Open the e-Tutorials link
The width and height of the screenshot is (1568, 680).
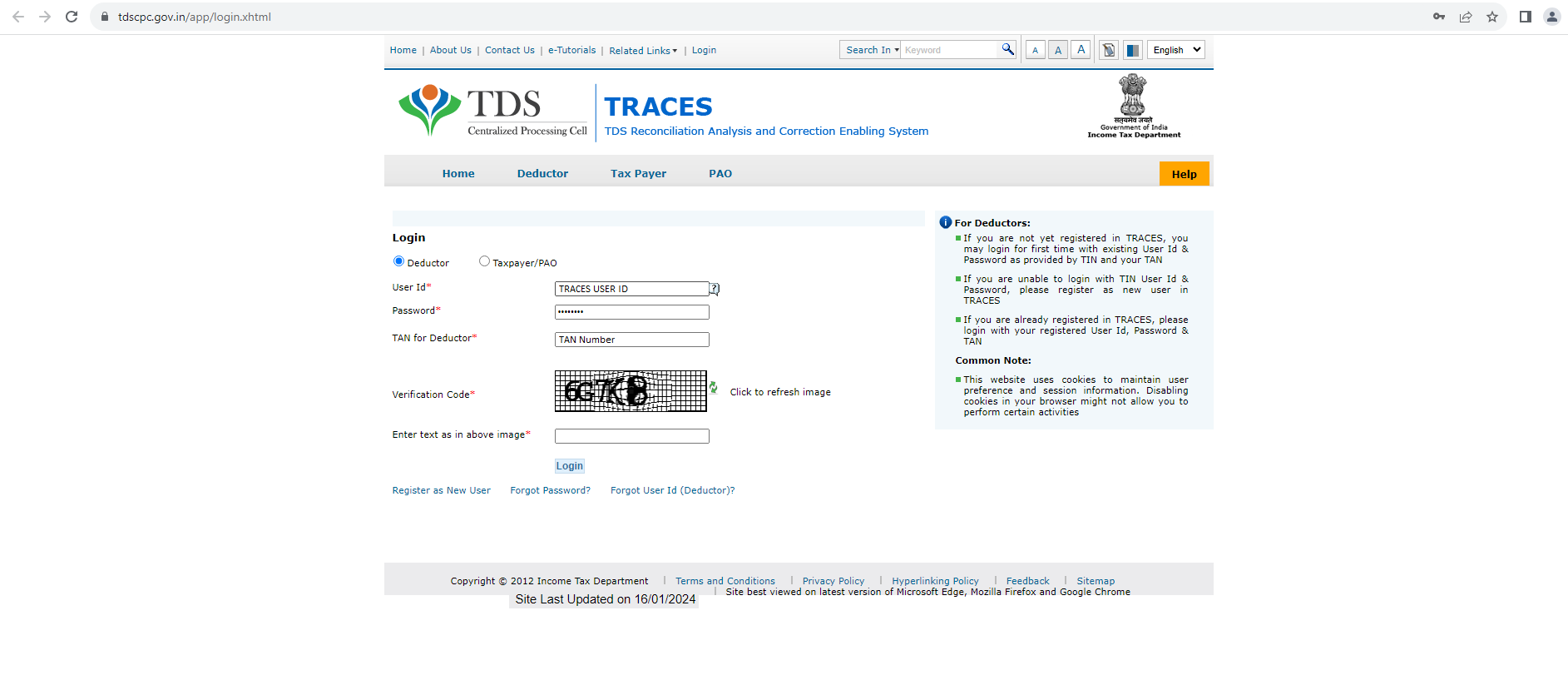(572, 50)
